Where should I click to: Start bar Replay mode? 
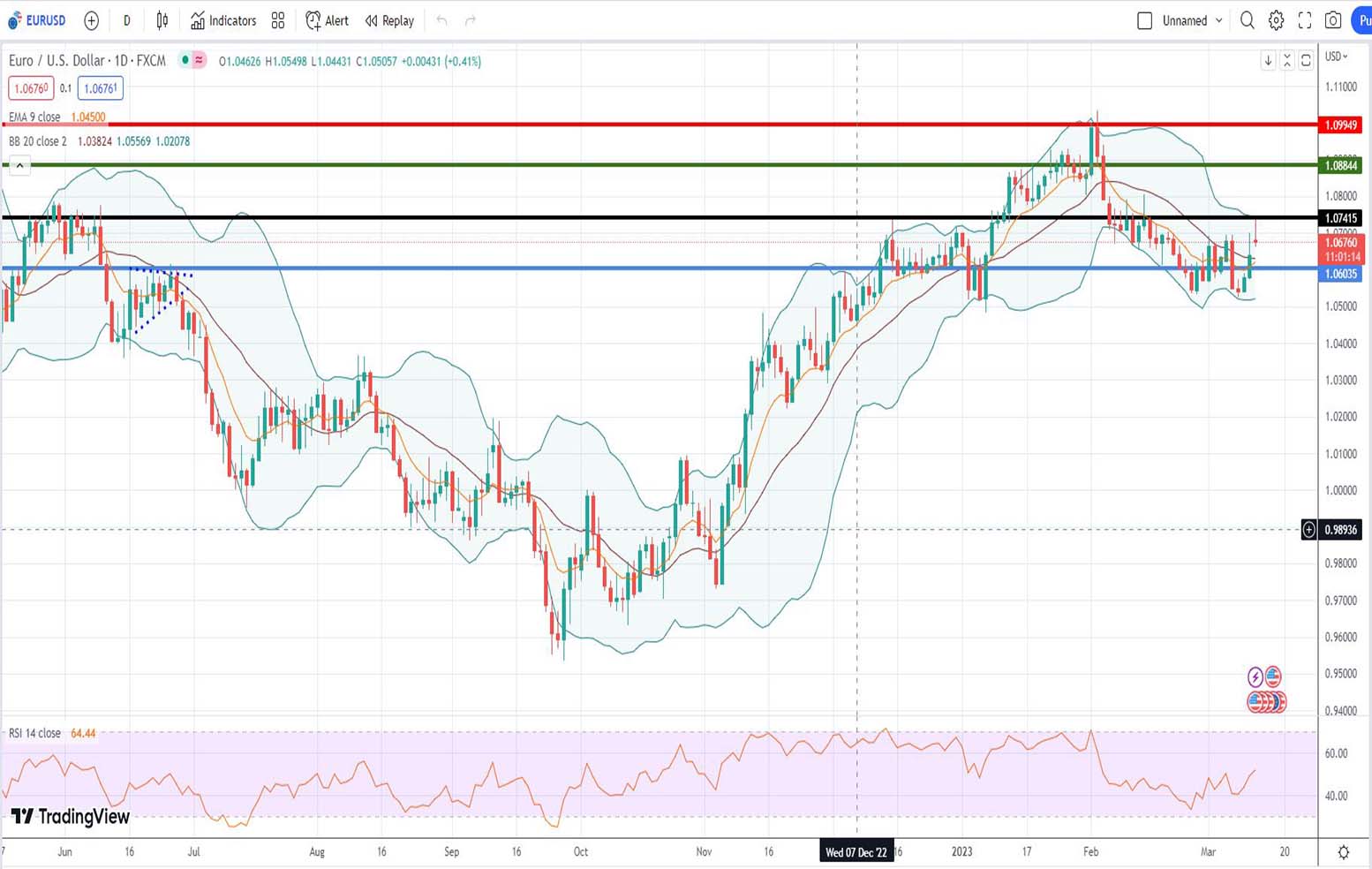389,20
